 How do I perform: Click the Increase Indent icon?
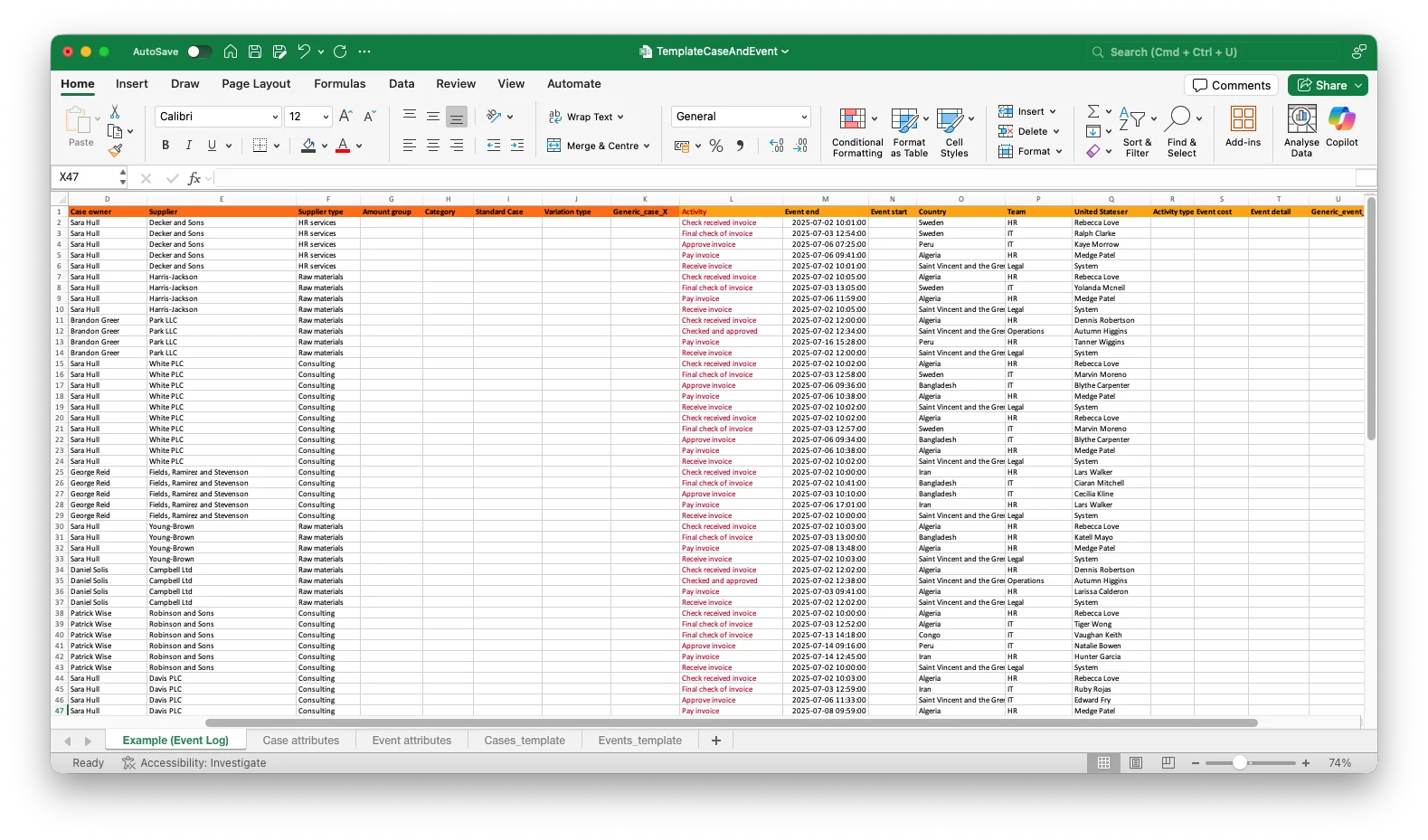click(517, 146)
